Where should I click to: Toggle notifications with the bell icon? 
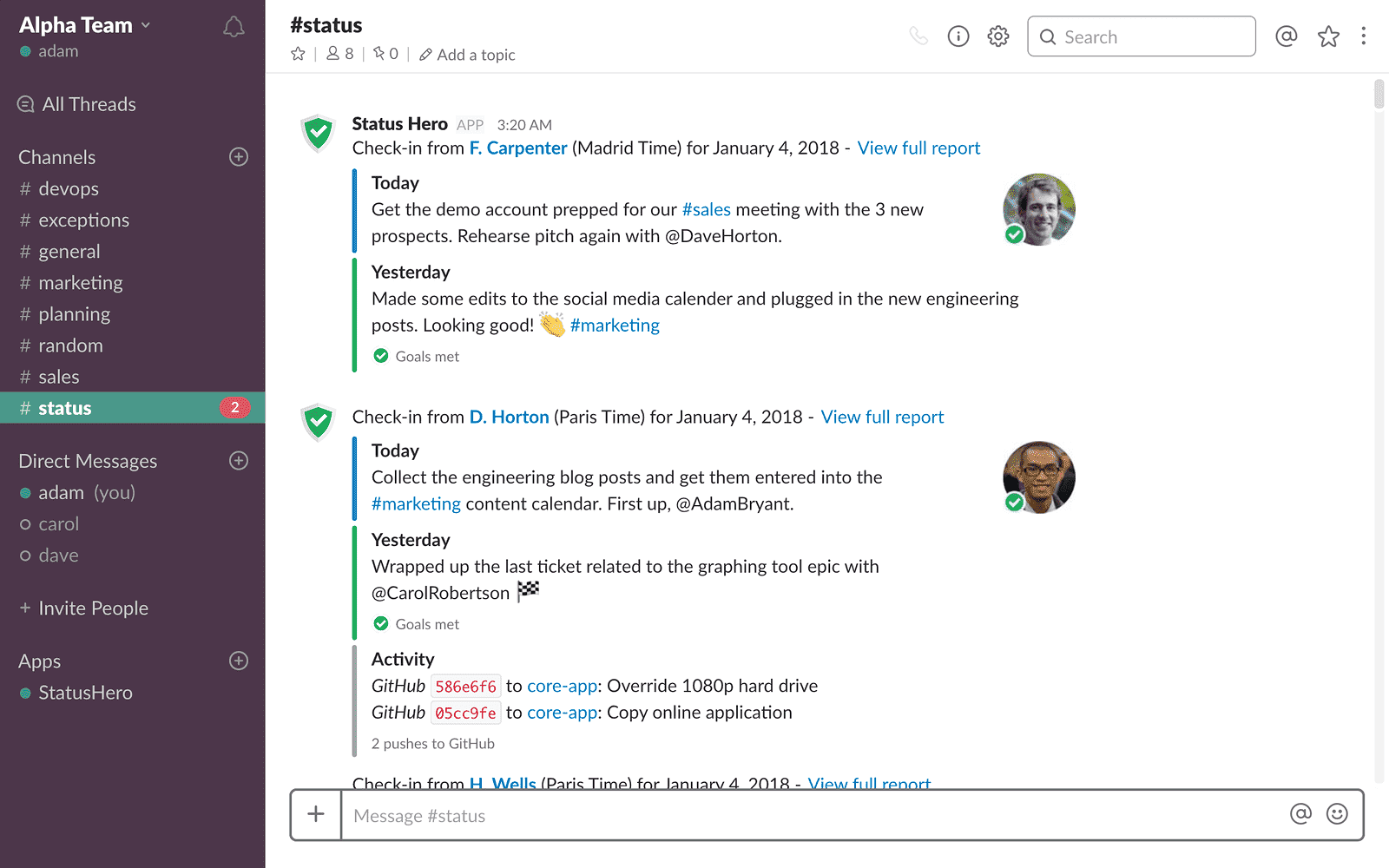point(233,26)
